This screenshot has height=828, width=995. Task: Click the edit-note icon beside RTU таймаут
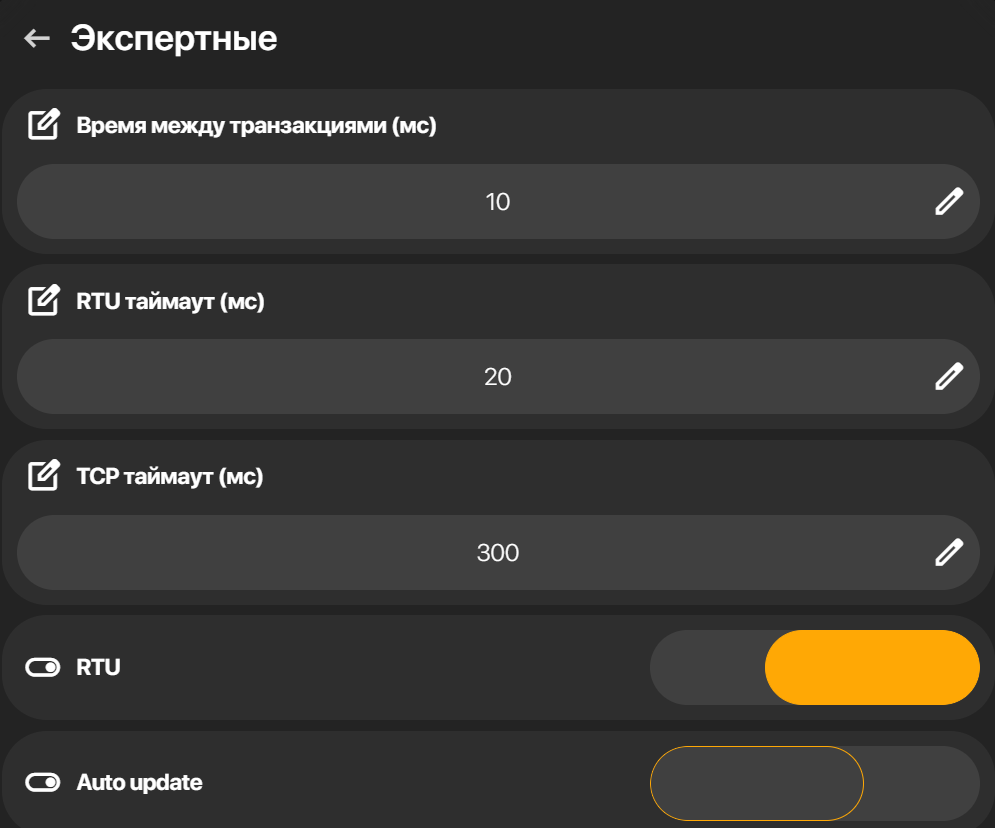44,300
